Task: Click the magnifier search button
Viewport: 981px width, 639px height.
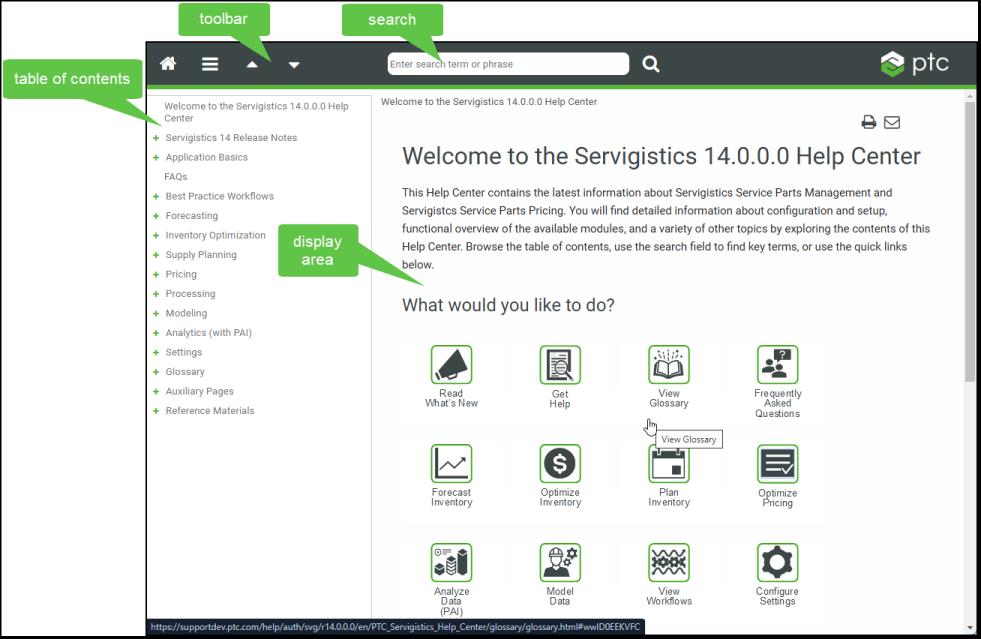Action: point(651,64)
